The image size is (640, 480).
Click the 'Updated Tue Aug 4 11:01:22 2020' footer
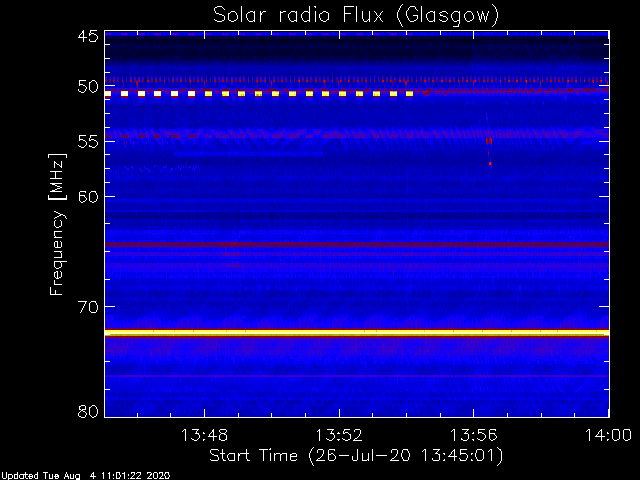click(x=85, y=476)
